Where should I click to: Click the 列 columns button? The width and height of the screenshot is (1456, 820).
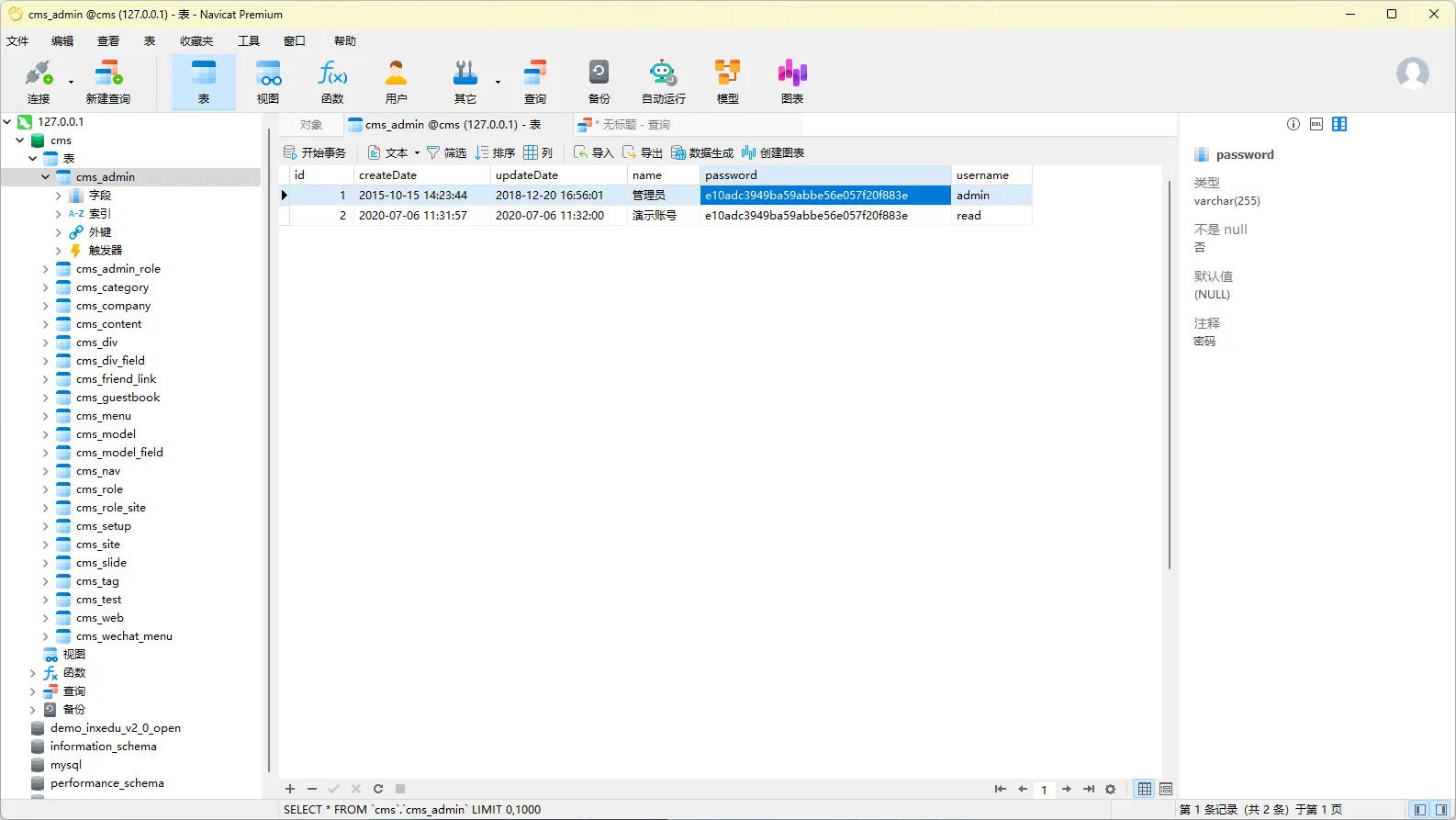coord(538,153)
